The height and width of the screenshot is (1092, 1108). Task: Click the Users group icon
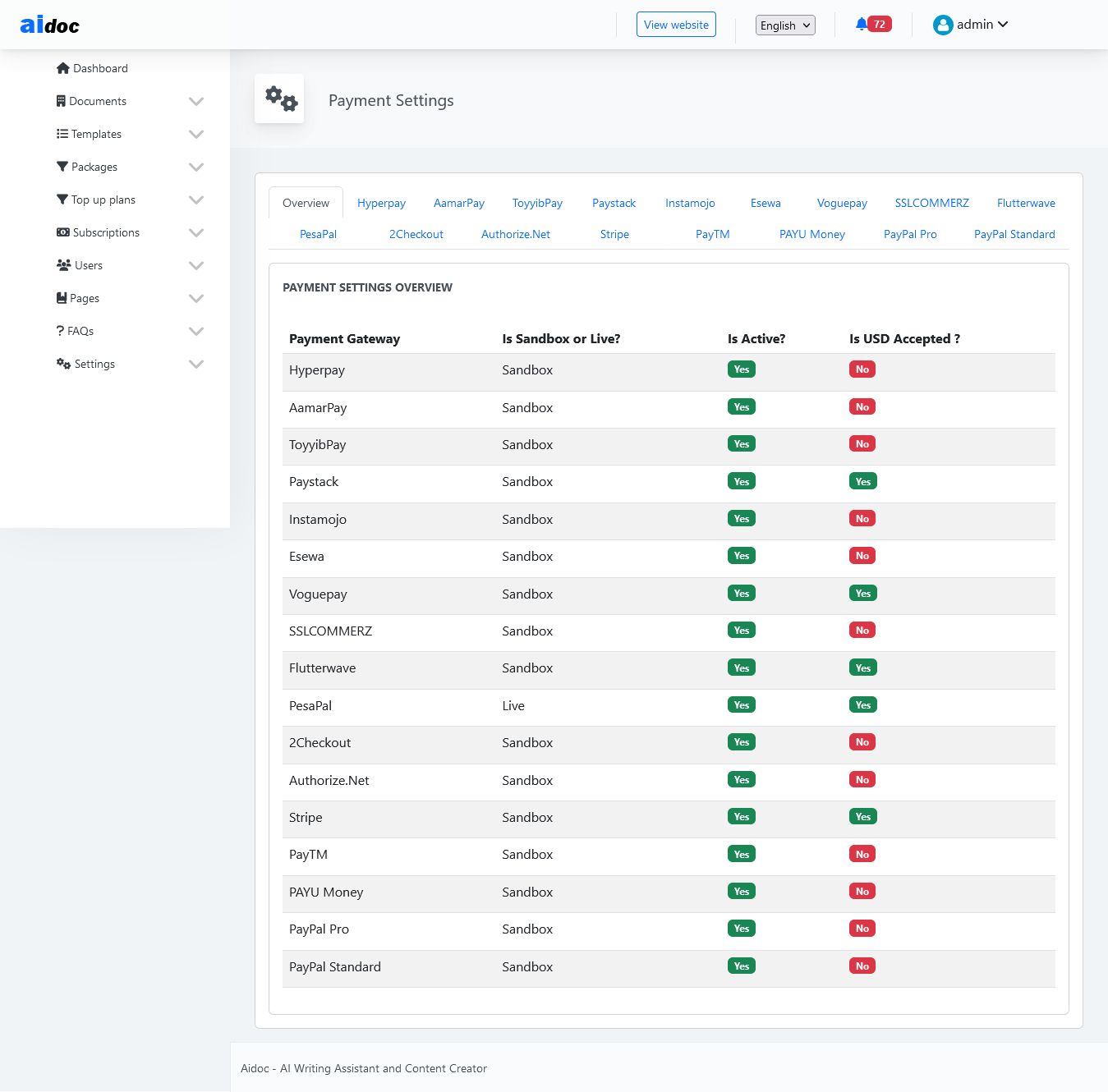64,265
